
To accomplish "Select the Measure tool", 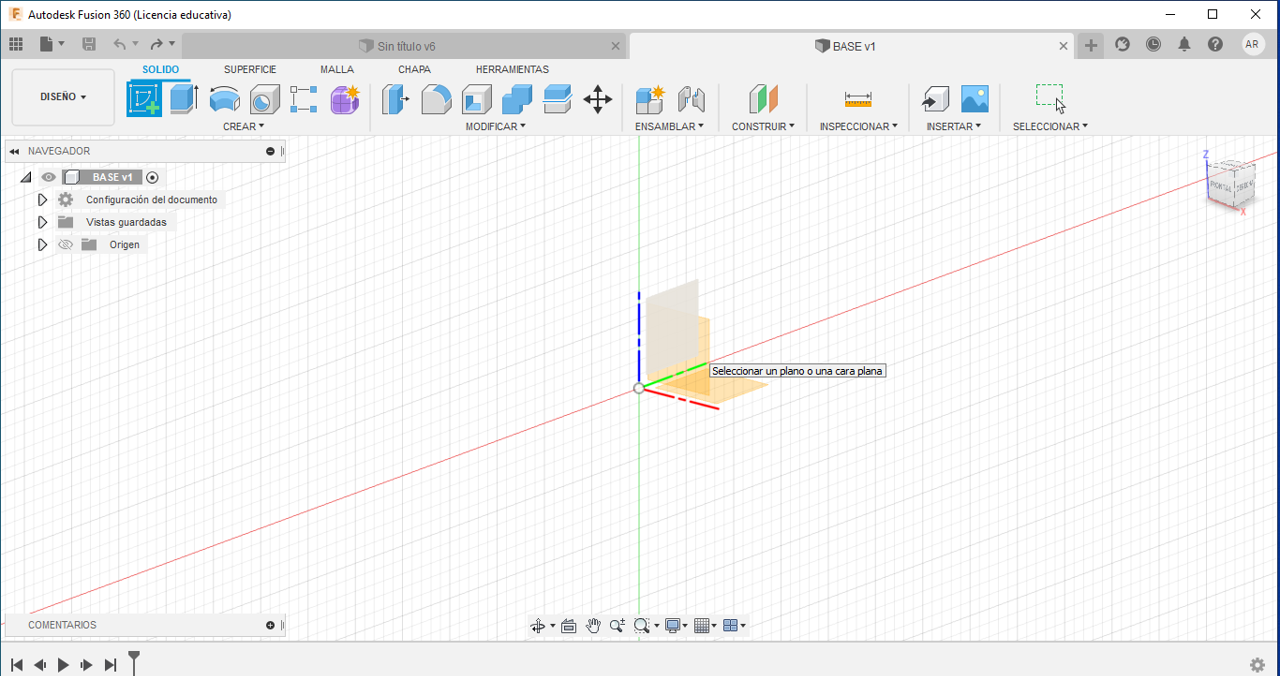I will click(858, 99).
